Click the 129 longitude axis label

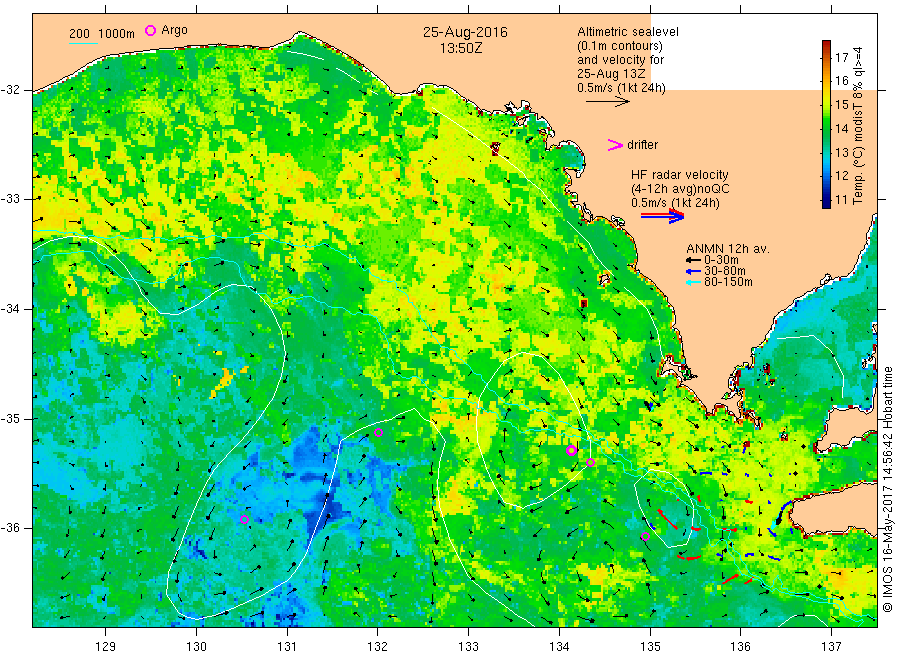pyautogui.click(x=106, y=647)
